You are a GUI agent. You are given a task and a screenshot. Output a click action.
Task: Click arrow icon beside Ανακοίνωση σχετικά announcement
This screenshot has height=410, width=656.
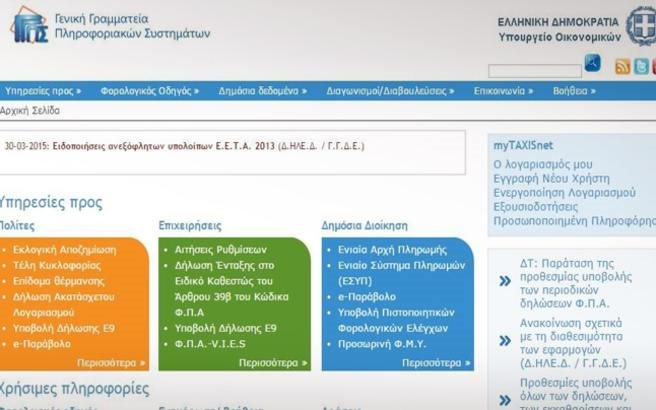(x=505, y=341)
